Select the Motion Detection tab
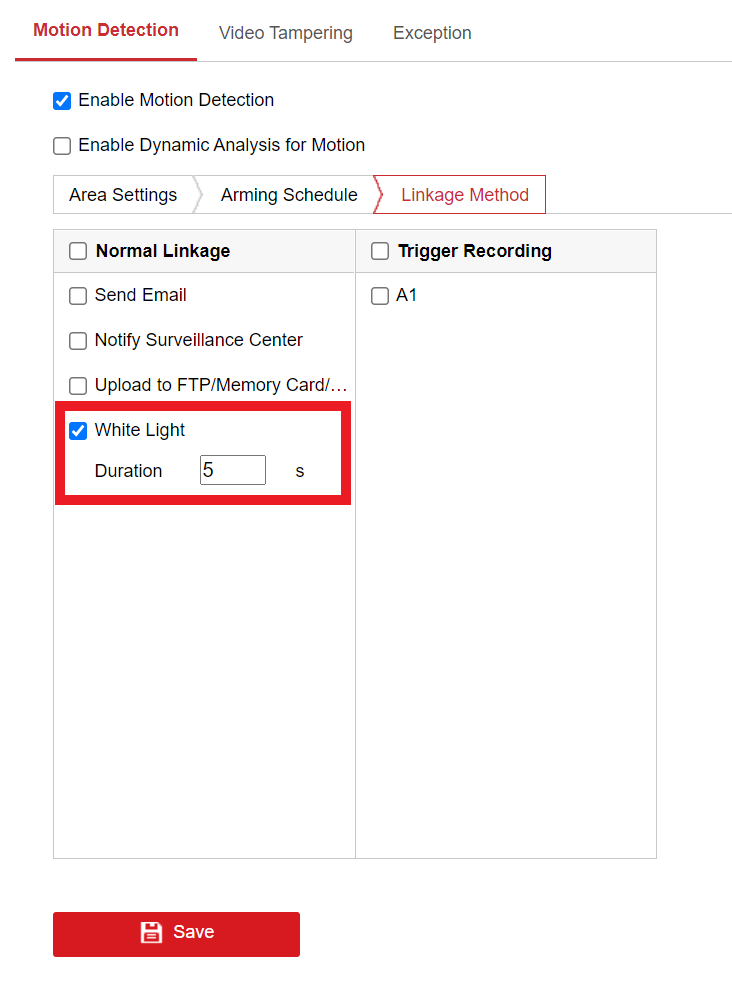This screenshot has width=732, height=985. pos(106,30)
